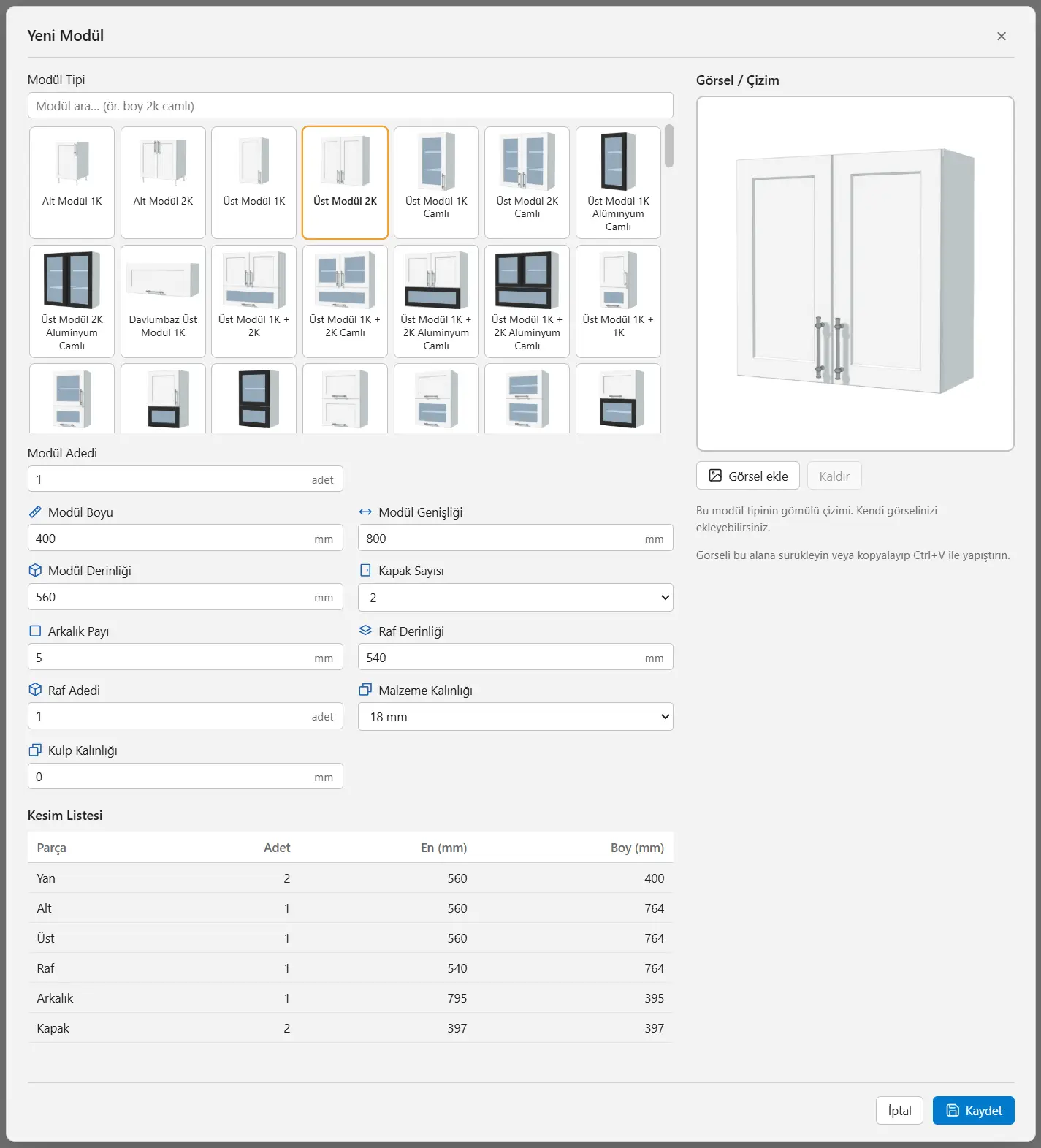Click the Modül Genişliği input field
This screenshot has height=1148, width=1041.
click(x=516, y=539)
